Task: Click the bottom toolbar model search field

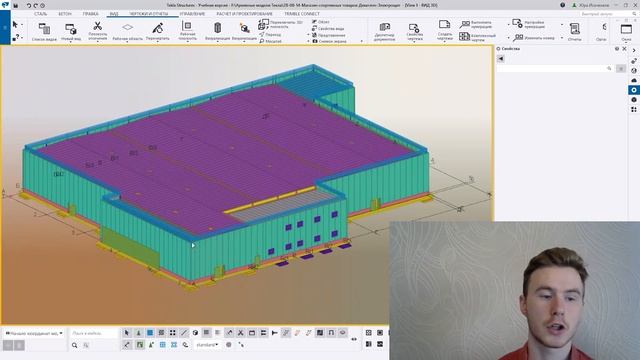Action: (94, 333)
